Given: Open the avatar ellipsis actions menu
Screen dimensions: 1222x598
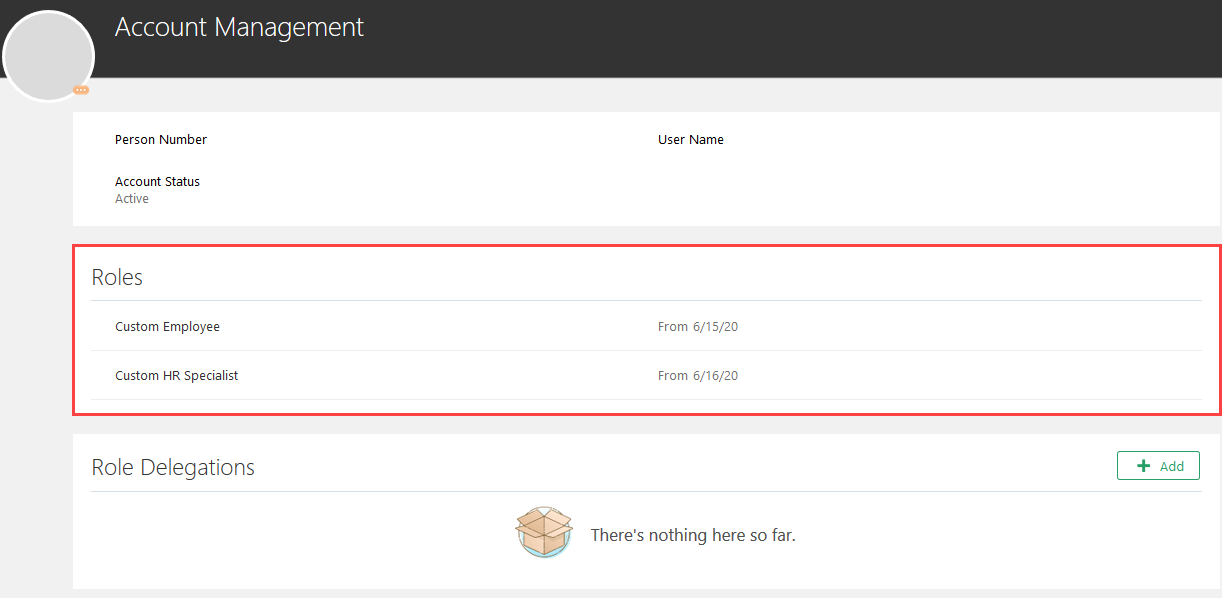Looking at the screenshot, I should [x=80, y=90].
